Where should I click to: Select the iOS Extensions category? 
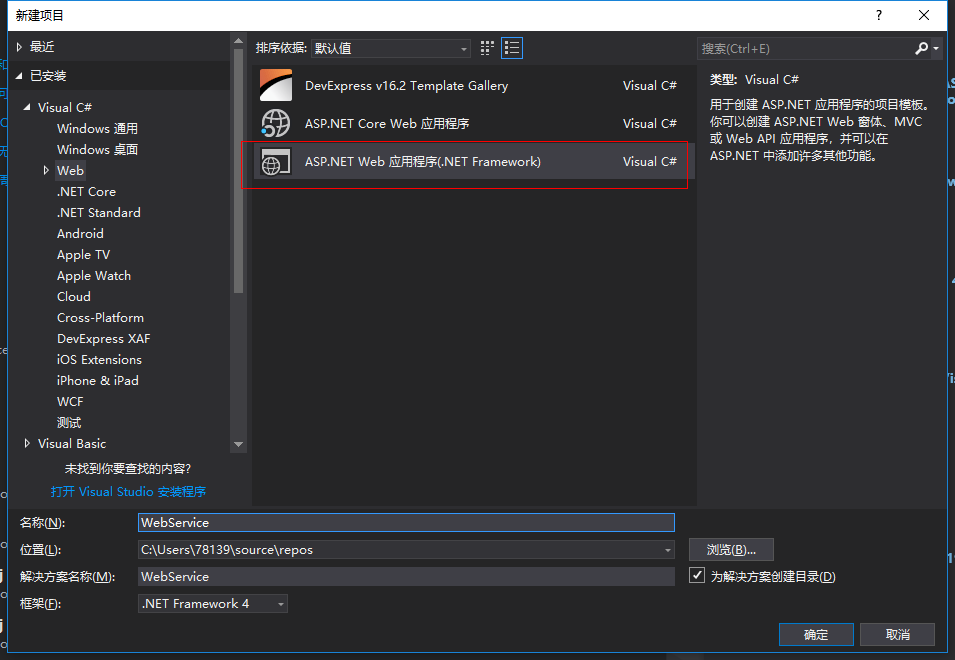pyautogui.click(x=99, y=359)
